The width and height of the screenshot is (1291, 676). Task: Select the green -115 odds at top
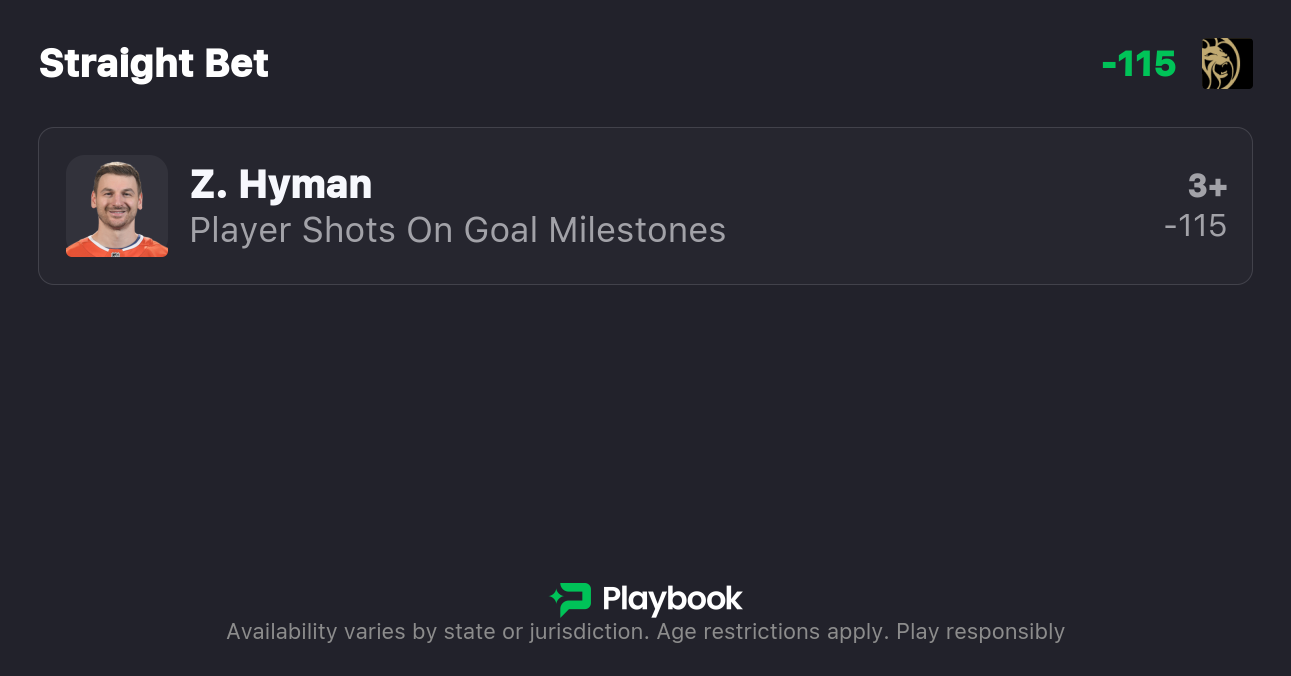tap(1138, 64)
